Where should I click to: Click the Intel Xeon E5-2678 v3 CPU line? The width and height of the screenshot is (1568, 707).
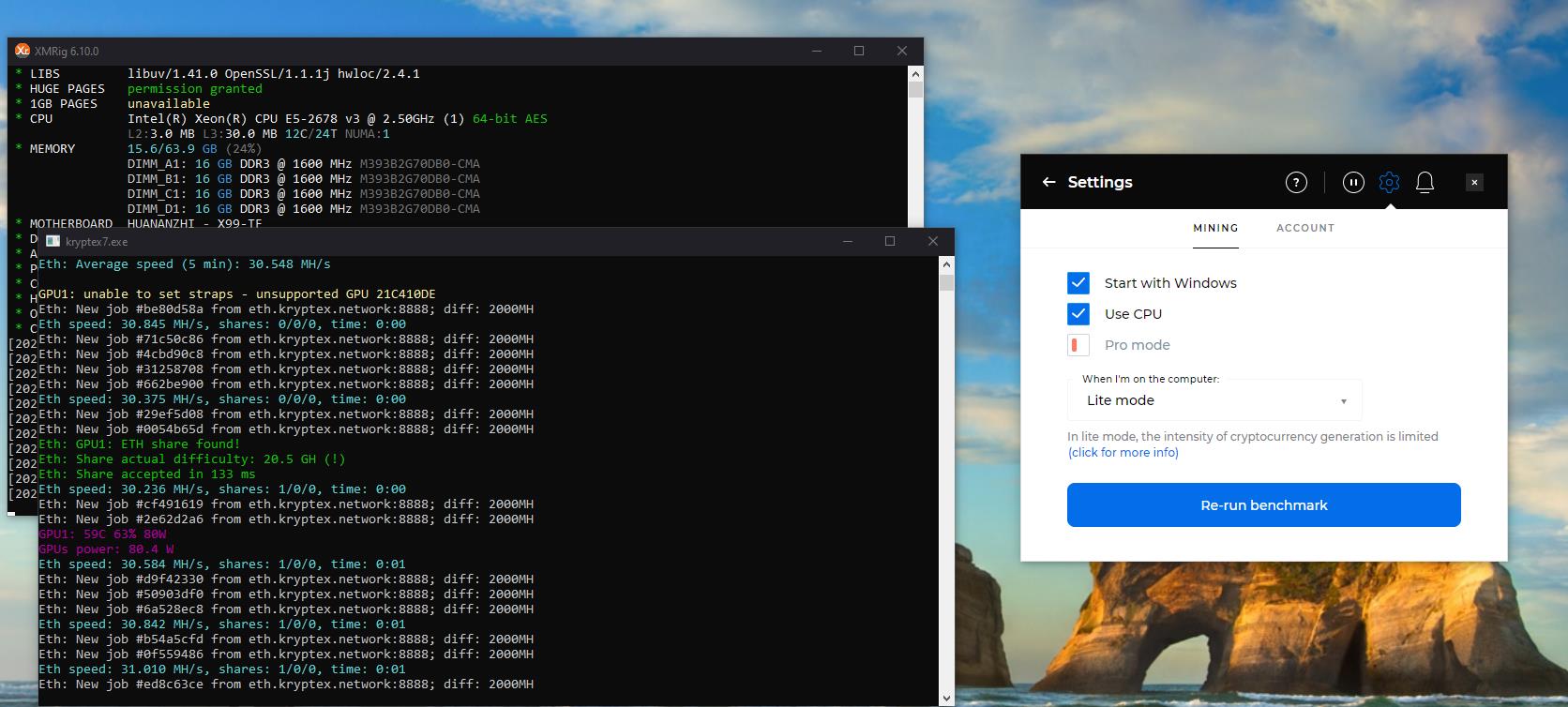[x=338, y=118]
